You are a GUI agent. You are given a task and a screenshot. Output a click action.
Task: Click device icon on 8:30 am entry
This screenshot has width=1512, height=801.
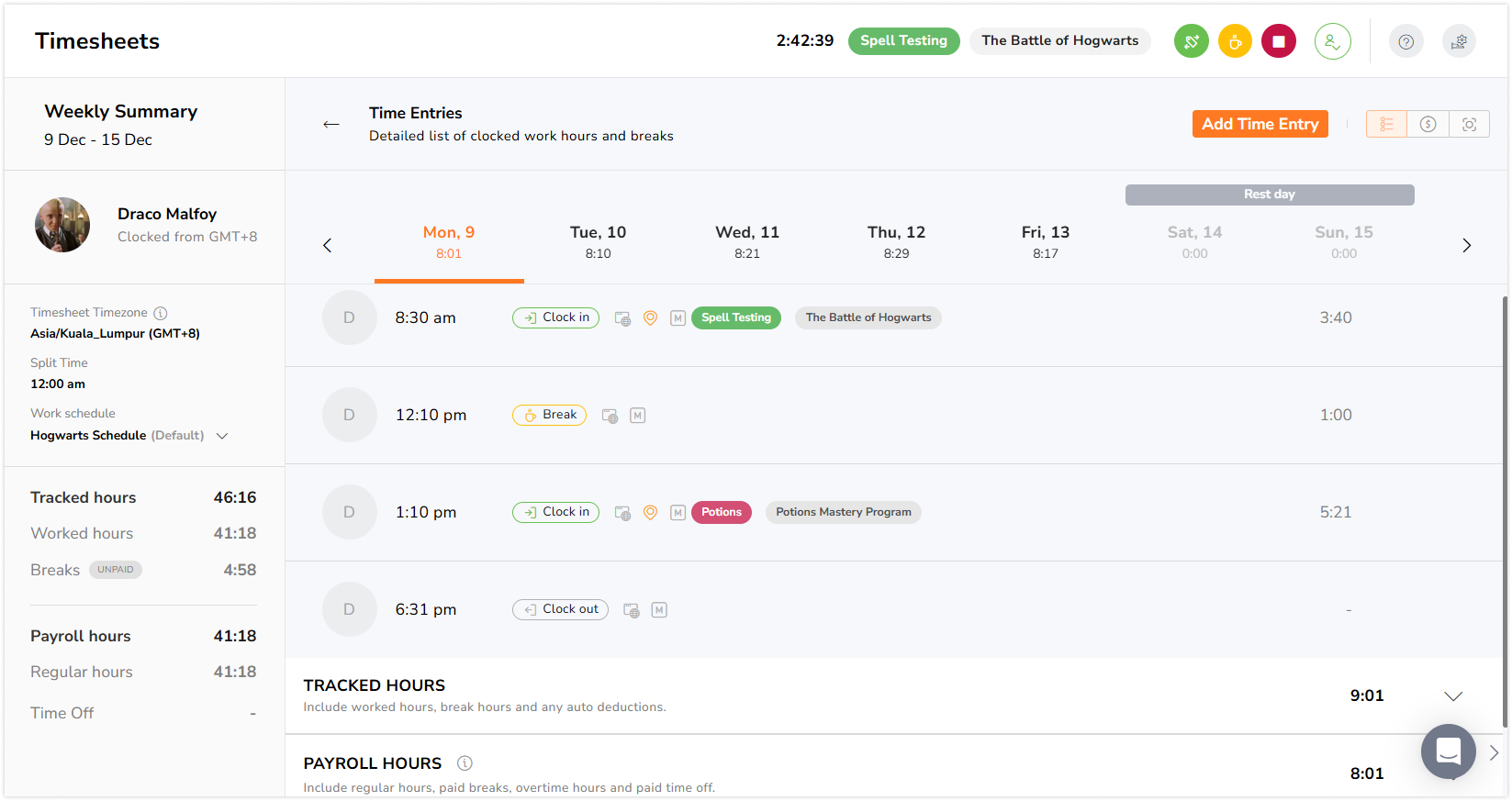622,318
